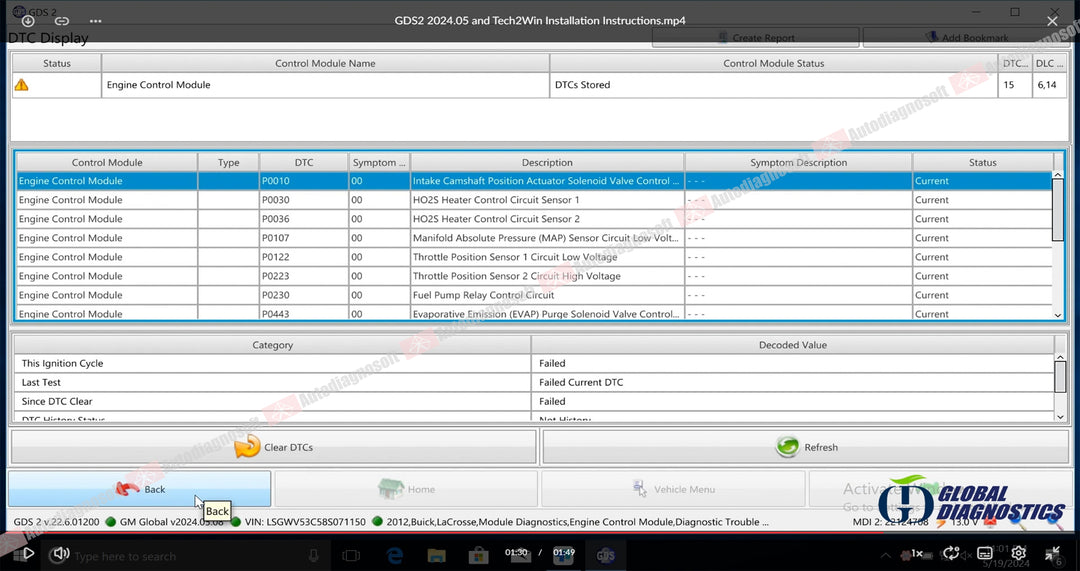The width and height of the screenshot is (1080, 571).
Task: Click the video player download icon
Action: [28, 21]
